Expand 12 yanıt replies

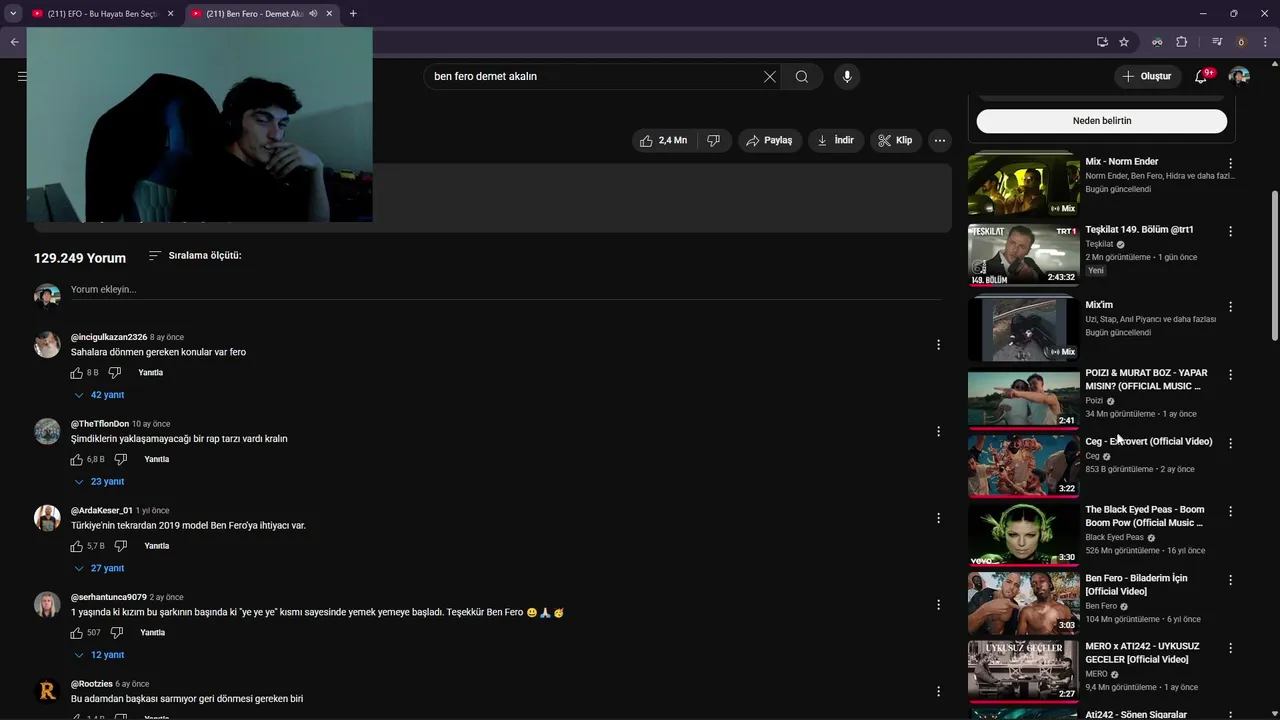pyautogui.click(x=99, y=655)
